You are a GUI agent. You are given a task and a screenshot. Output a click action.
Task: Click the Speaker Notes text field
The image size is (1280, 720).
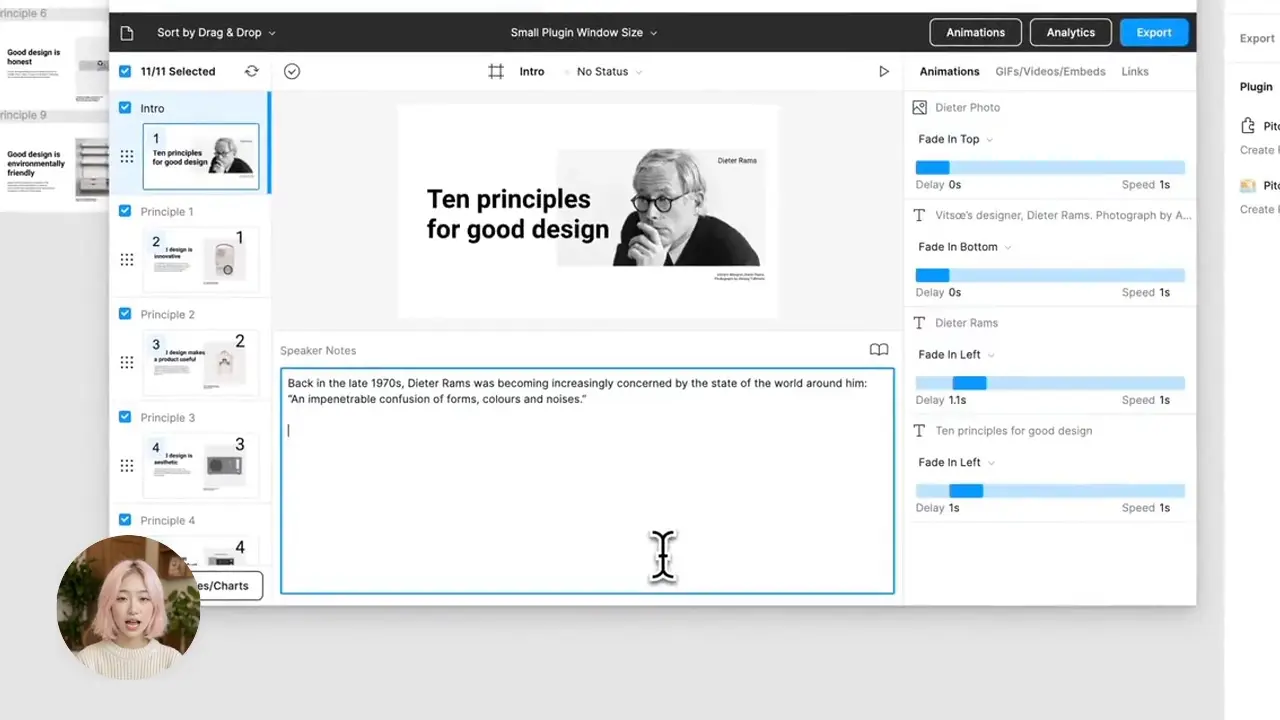(587, 480)
